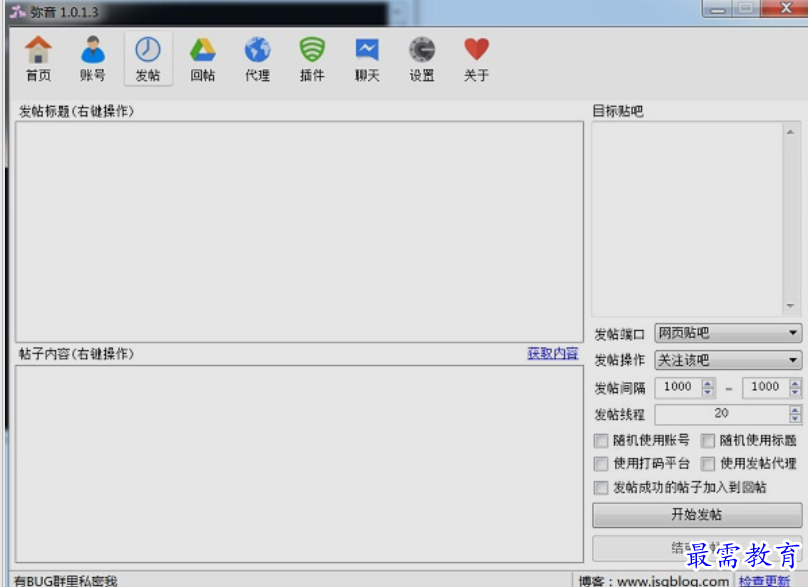Check 发帖成功的帖子加入到回帖 option

600,488
